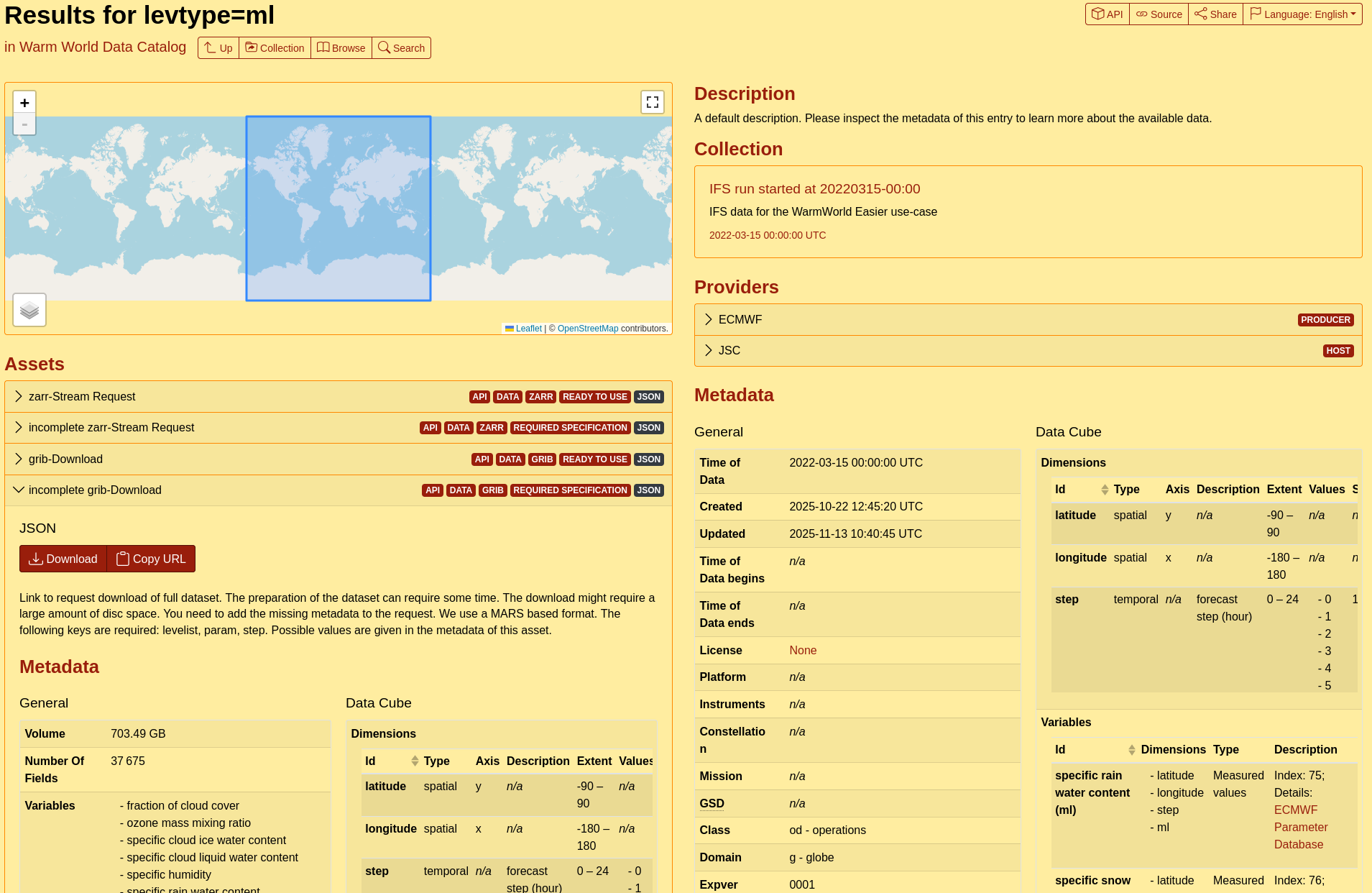Expand incomplete zarr-Stream Request asset
The width and height of the screenshot is (1372, 893).
point(339,428)
